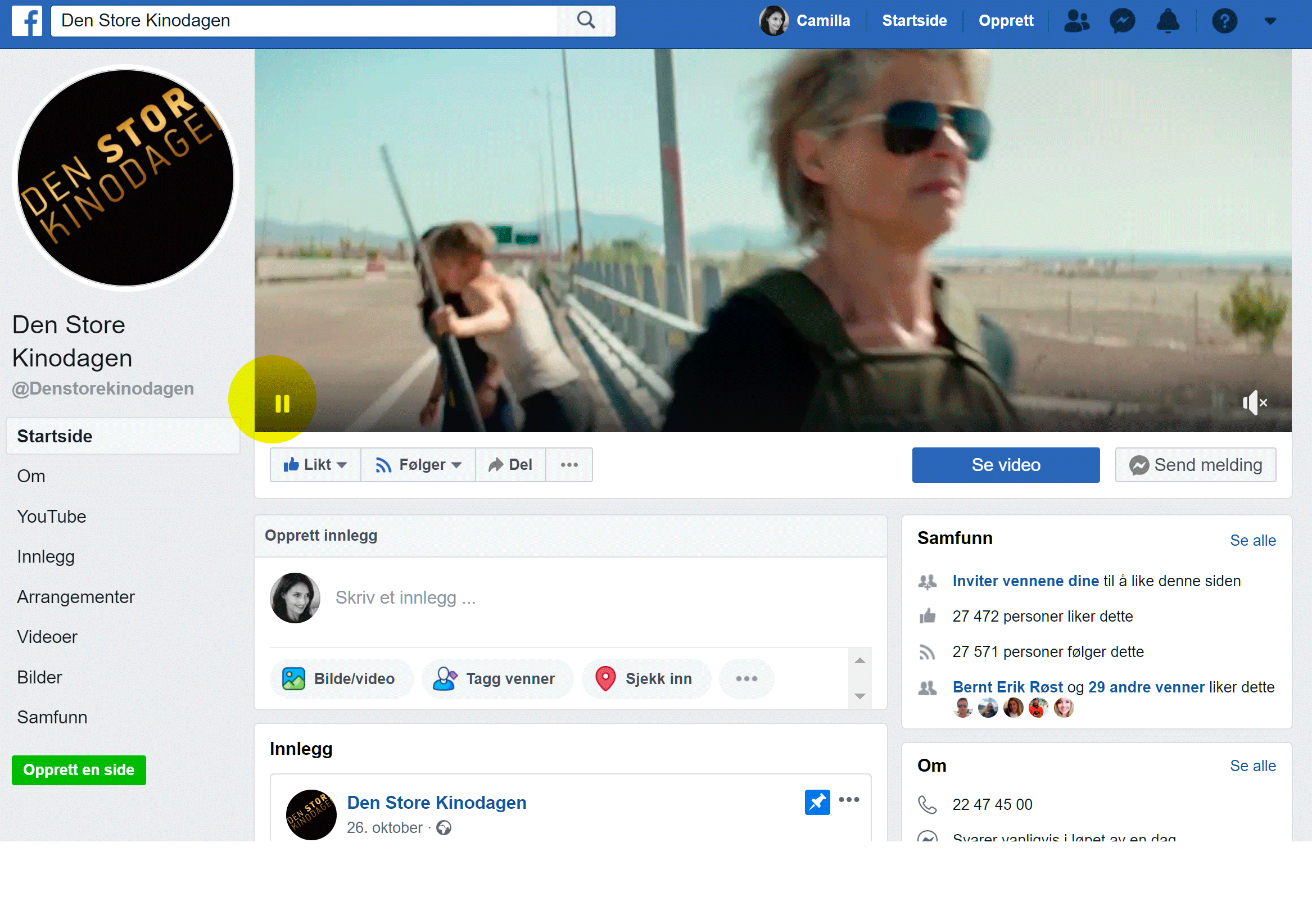Click the Se video button
This screenshot has height=924, width=1312.
pyautogui.click(x=1006, y=465)
